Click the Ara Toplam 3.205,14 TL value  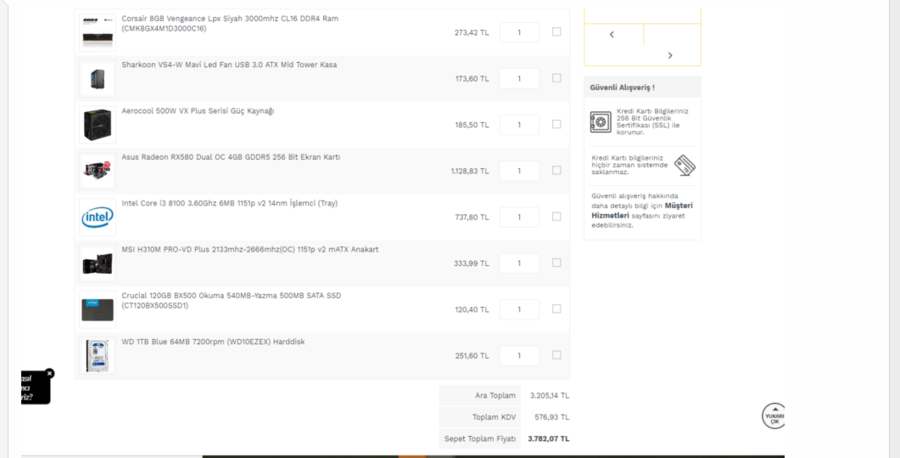click(550, 396)
